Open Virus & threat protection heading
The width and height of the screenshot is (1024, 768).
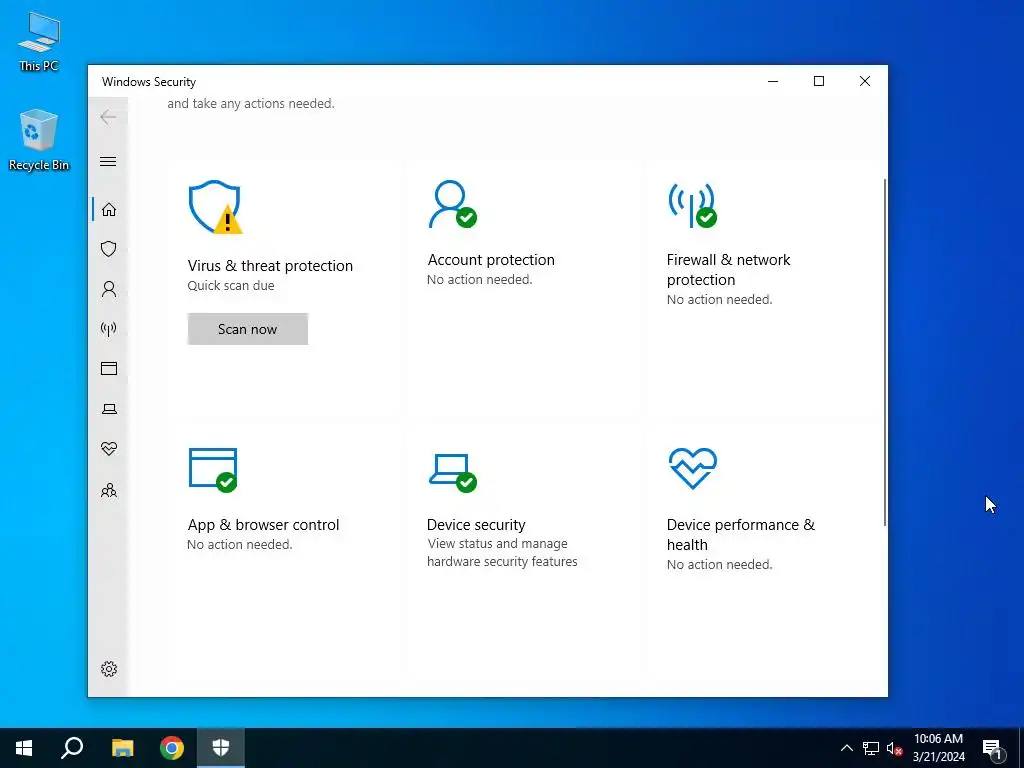point(270,266)
